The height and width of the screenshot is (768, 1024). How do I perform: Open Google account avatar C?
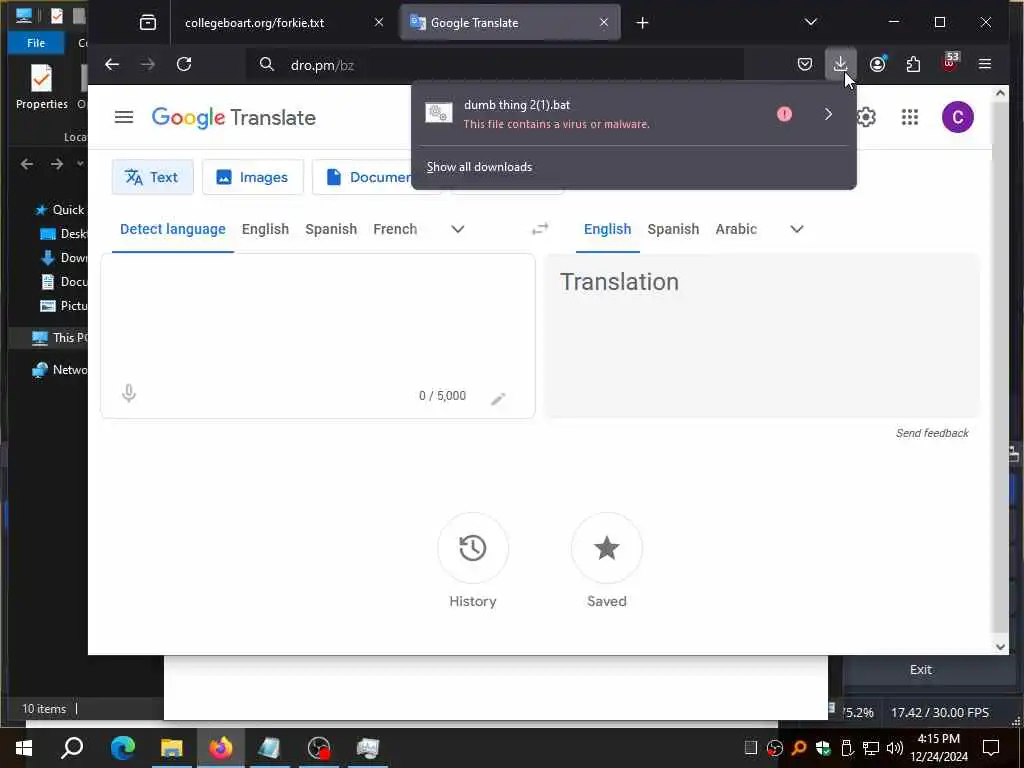click(x=957, y=118)
